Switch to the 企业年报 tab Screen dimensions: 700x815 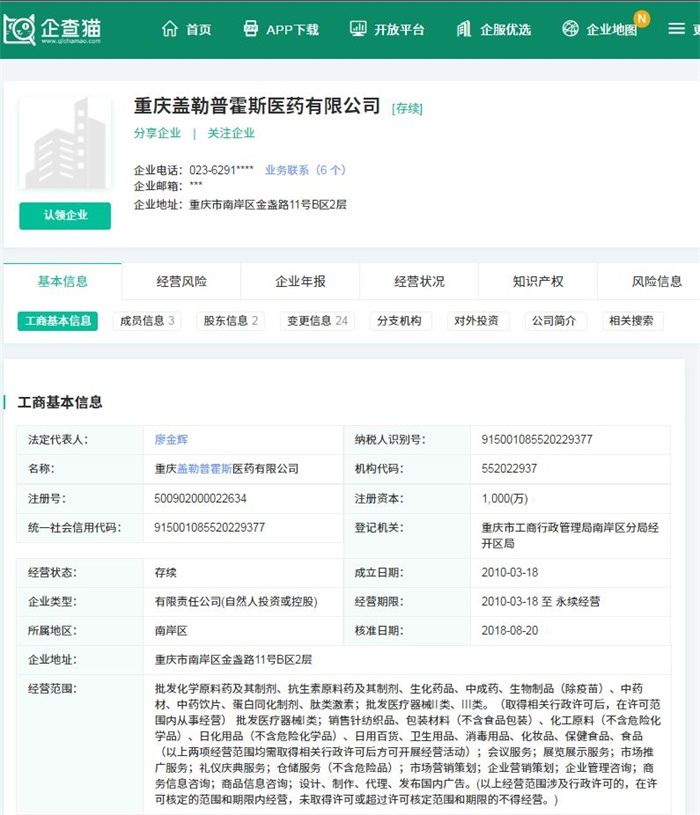click(300, 281)
